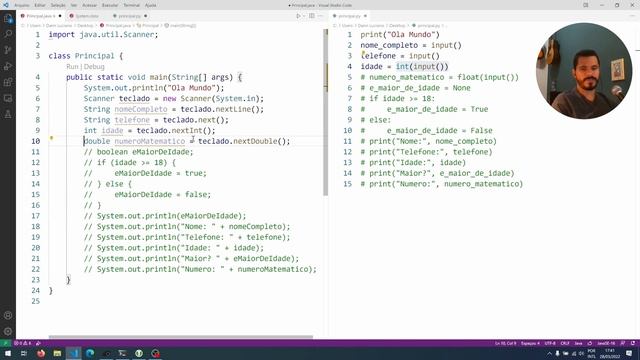This screenshot has width=640, height=360.
Task: Open the Ajuda menu
Action: click(151, 5)
